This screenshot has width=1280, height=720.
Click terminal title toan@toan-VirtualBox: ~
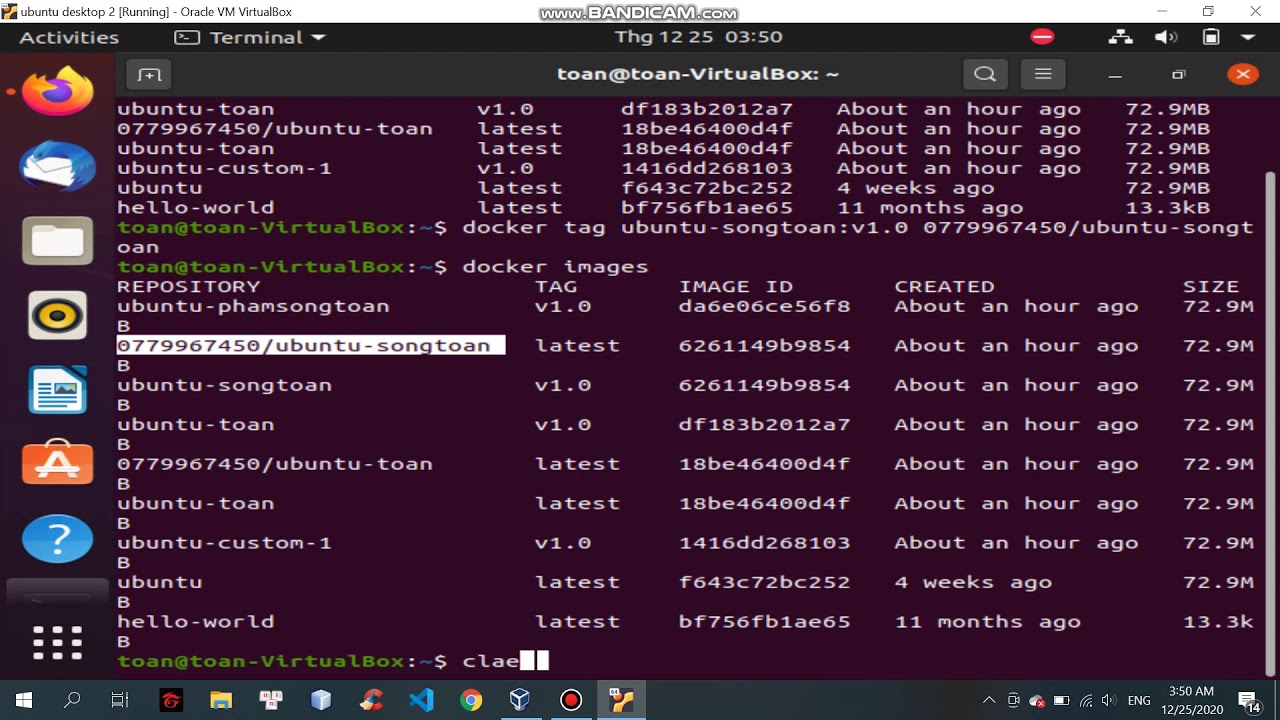click(697, 74)
